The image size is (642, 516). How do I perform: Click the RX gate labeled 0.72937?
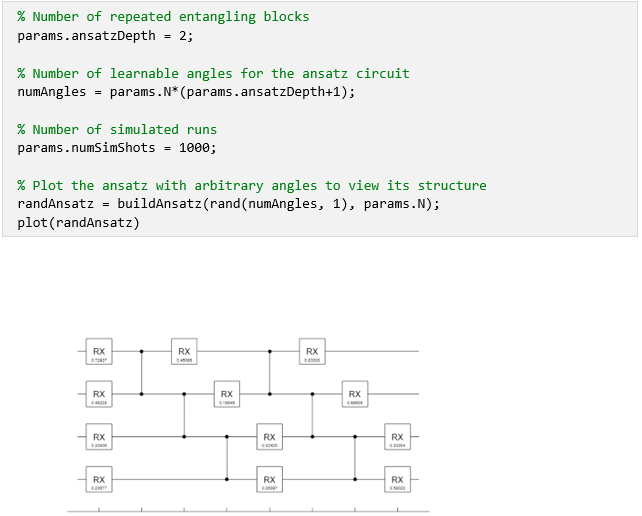(99, 352)
